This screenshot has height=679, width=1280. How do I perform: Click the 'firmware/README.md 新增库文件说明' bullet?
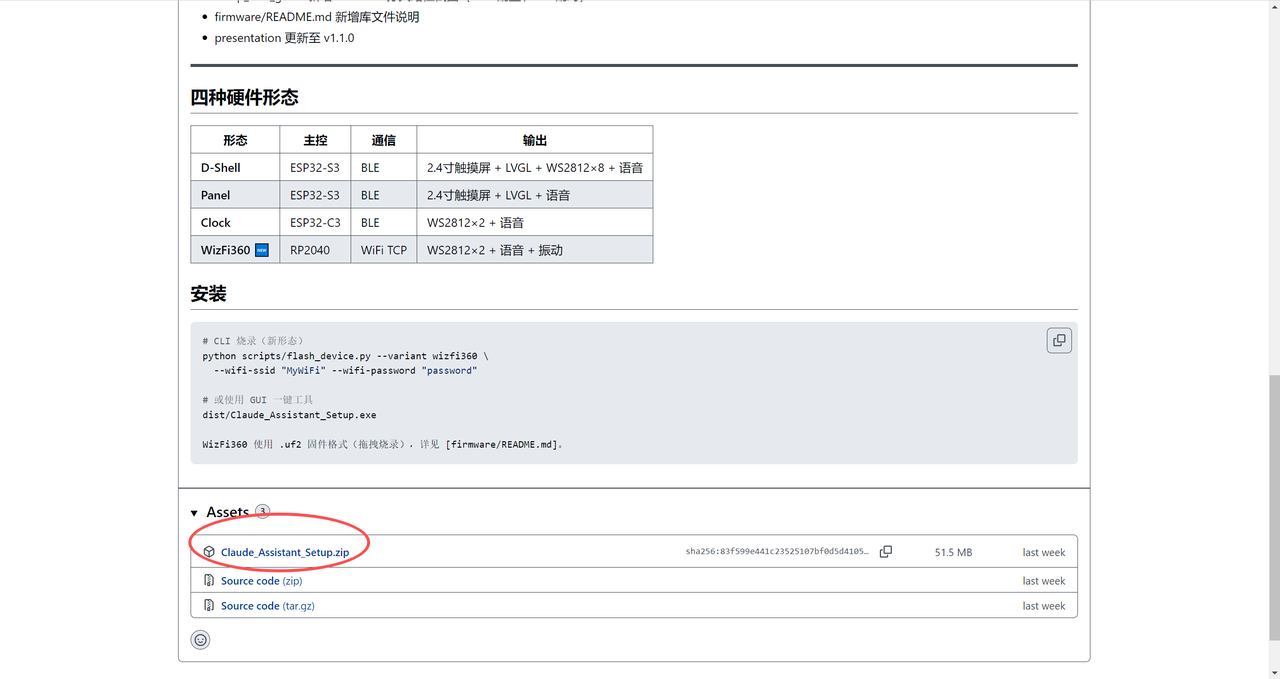tap(317, 17)
